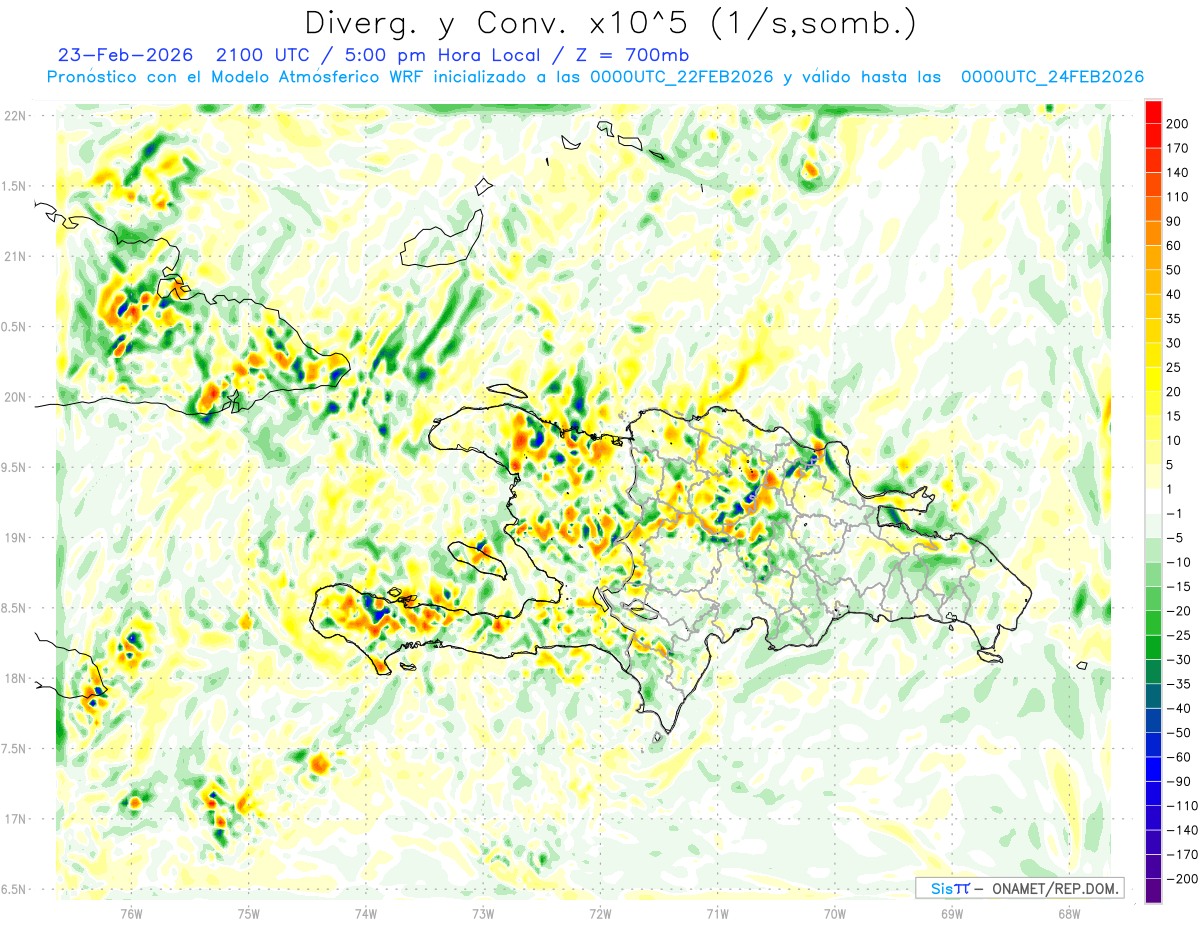
Task: Click the '1.5N' latitude label
Action: coord(15,186)
